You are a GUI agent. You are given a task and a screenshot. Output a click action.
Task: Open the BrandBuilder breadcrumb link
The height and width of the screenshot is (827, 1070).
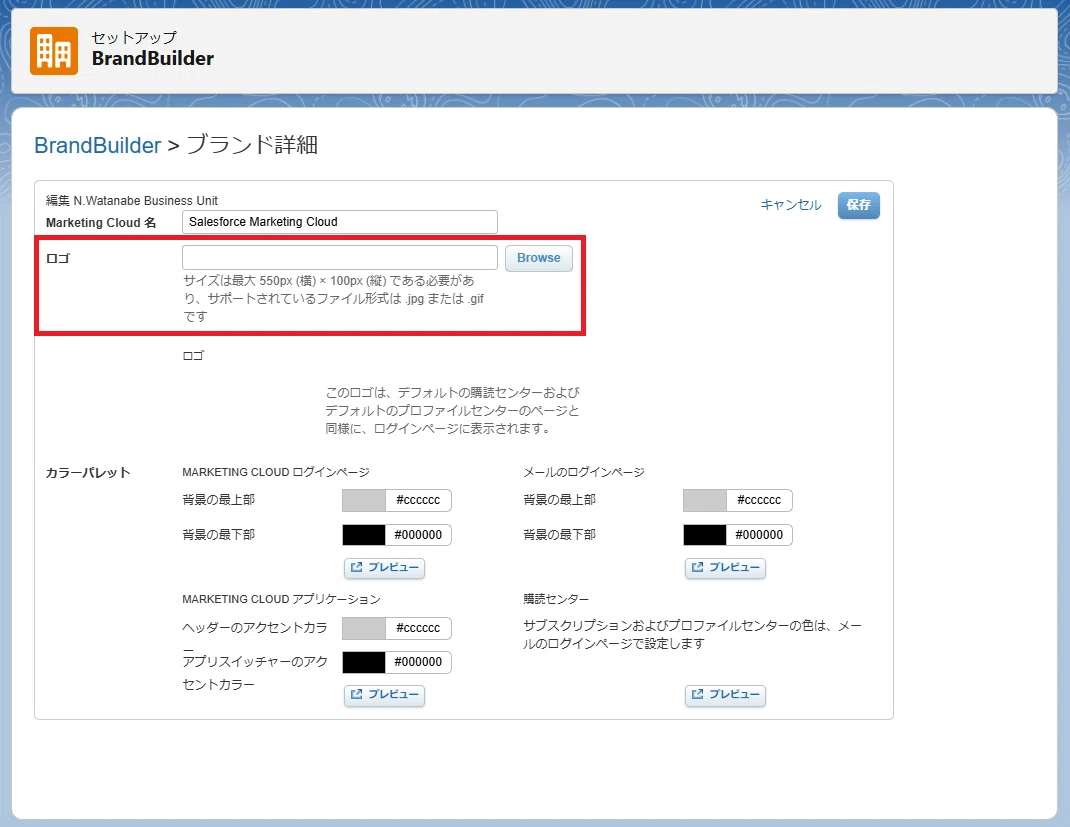pyautogui.click(x=98, y=145)
